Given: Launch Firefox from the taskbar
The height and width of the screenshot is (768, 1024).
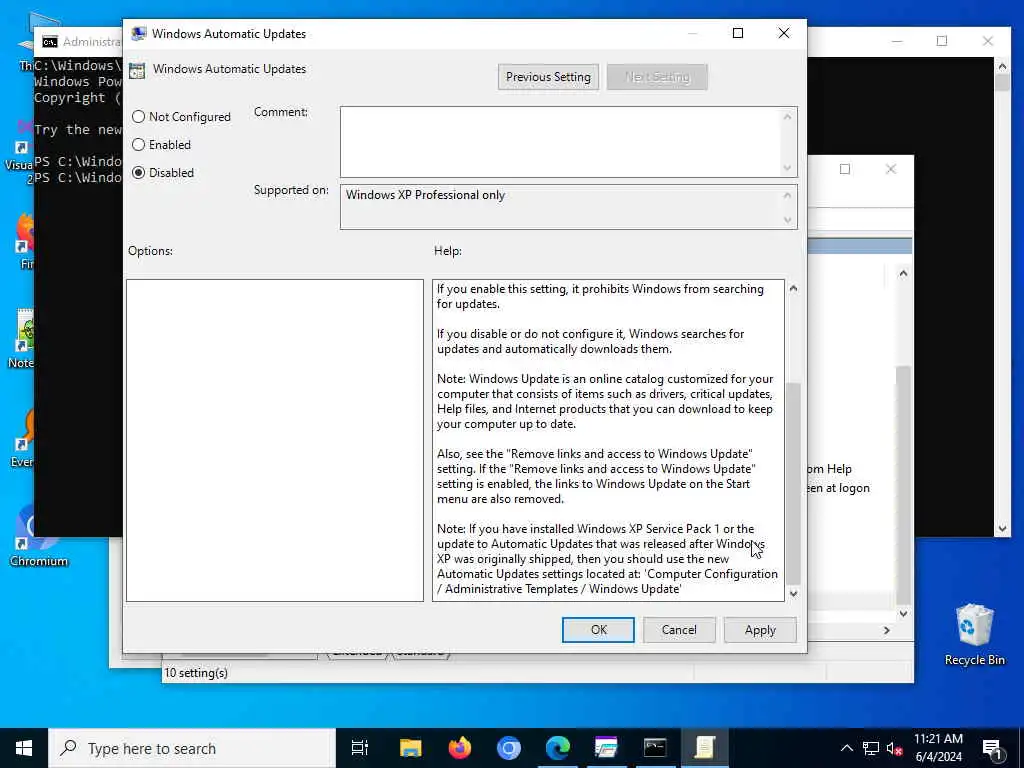Looking at the screenshot, I should 460,748.
